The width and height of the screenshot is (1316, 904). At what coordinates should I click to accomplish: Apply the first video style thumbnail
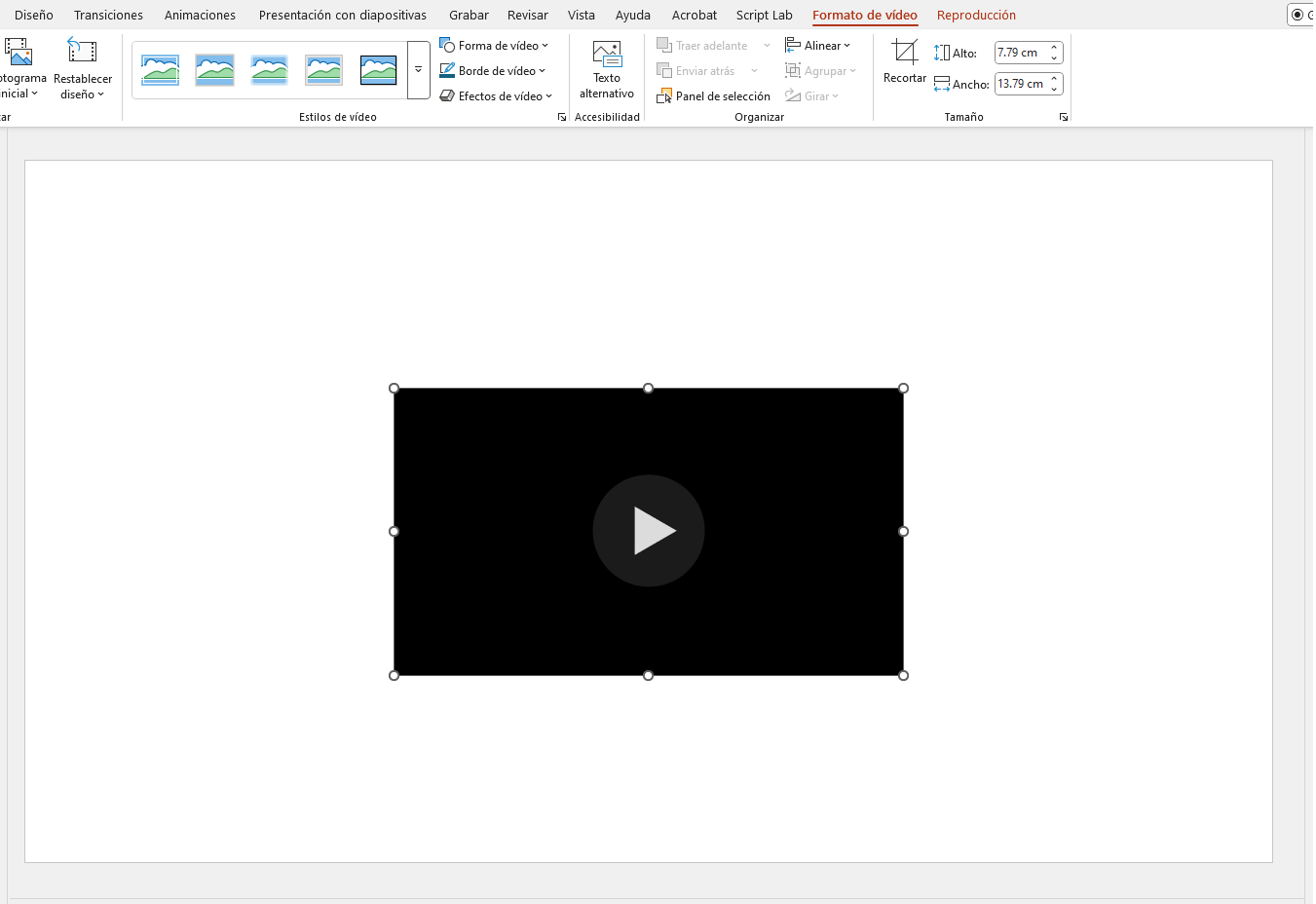(160, 70)
